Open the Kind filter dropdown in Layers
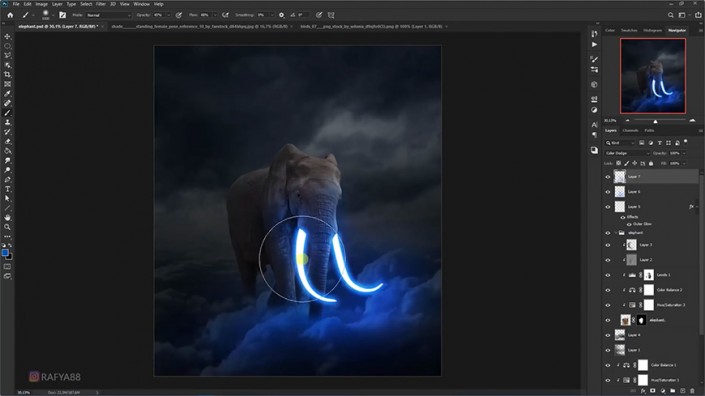 point(620,143)
